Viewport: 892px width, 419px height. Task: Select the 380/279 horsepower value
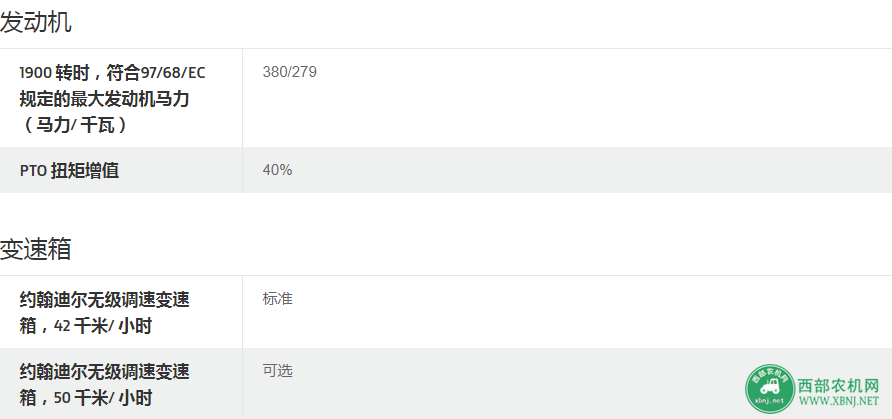[290, 72]
